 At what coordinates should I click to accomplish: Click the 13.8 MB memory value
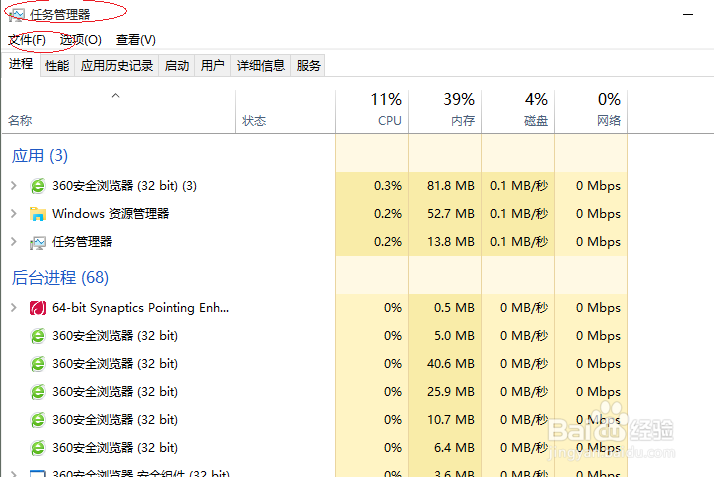pos(451,242)
